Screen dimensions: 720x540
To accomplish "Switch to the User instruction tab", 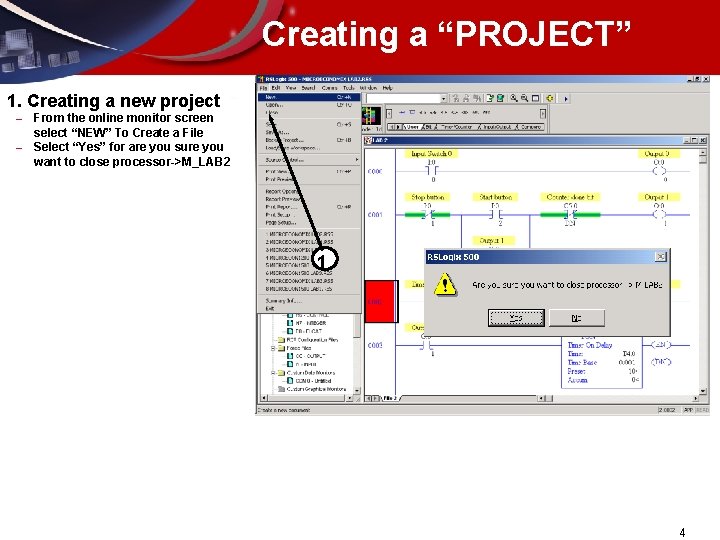I will tap(412, 127).
